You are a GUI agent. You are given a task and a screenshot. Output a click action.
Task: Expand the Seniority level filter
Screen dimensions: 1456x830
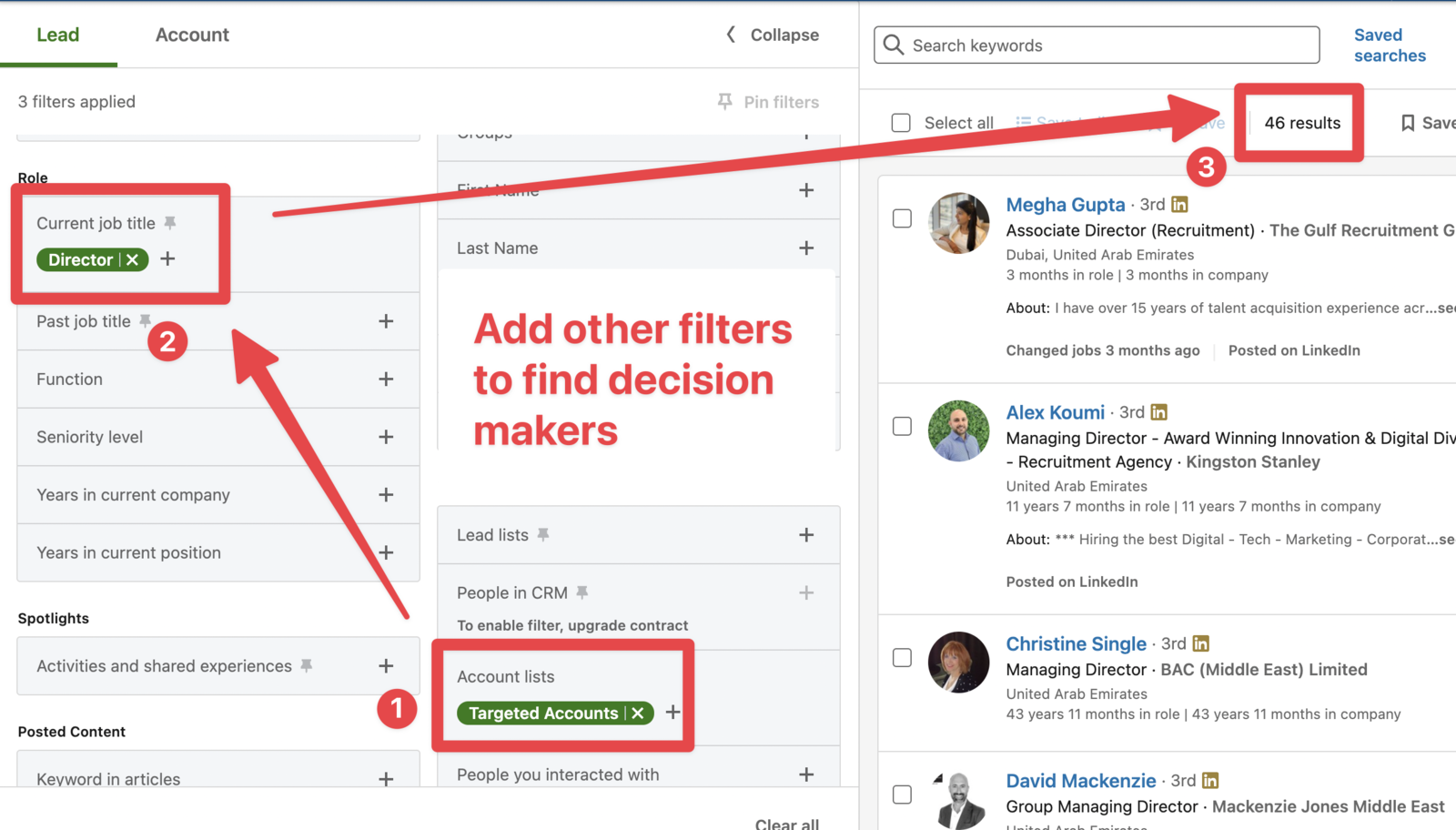(386, 437)
